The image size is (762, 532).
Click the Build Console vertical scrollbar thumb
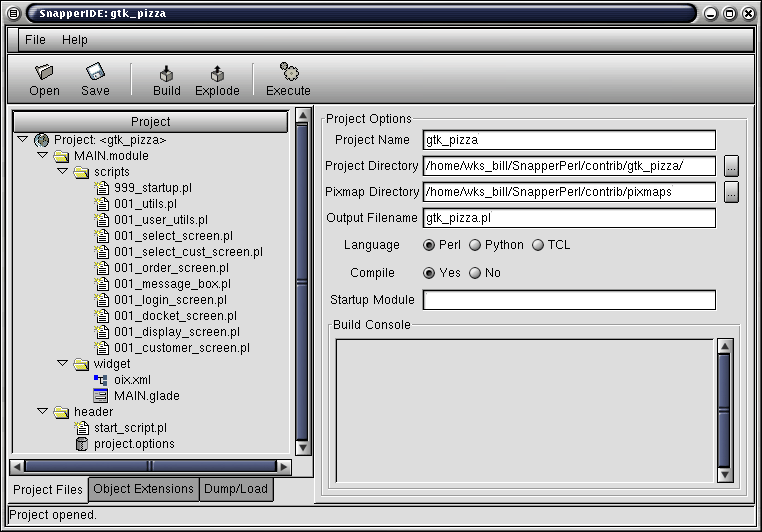[725, 410]
